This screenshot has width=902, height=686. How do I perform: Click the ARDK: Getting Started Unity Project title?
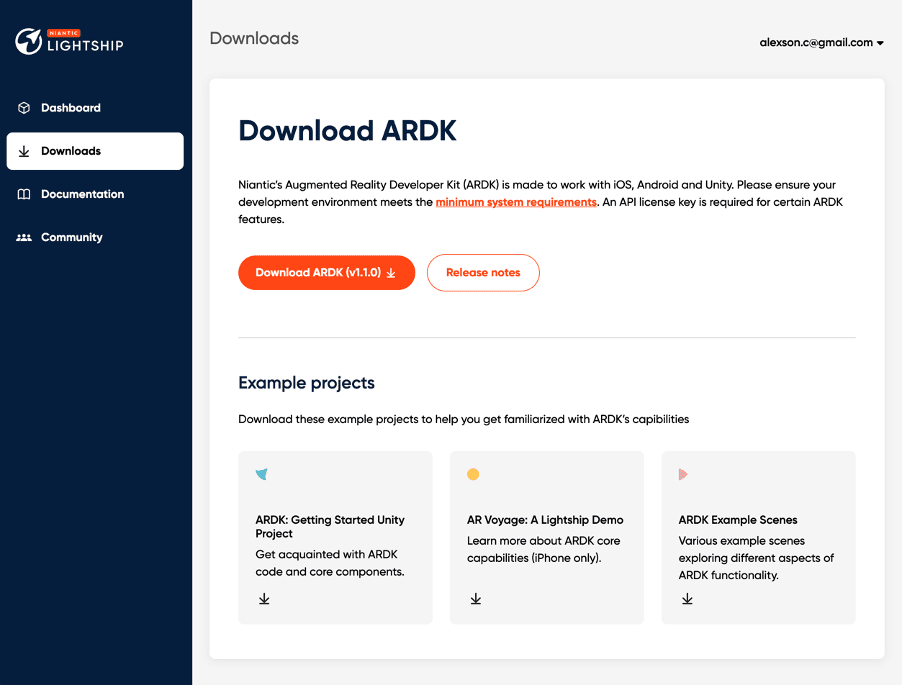point(330,527)
